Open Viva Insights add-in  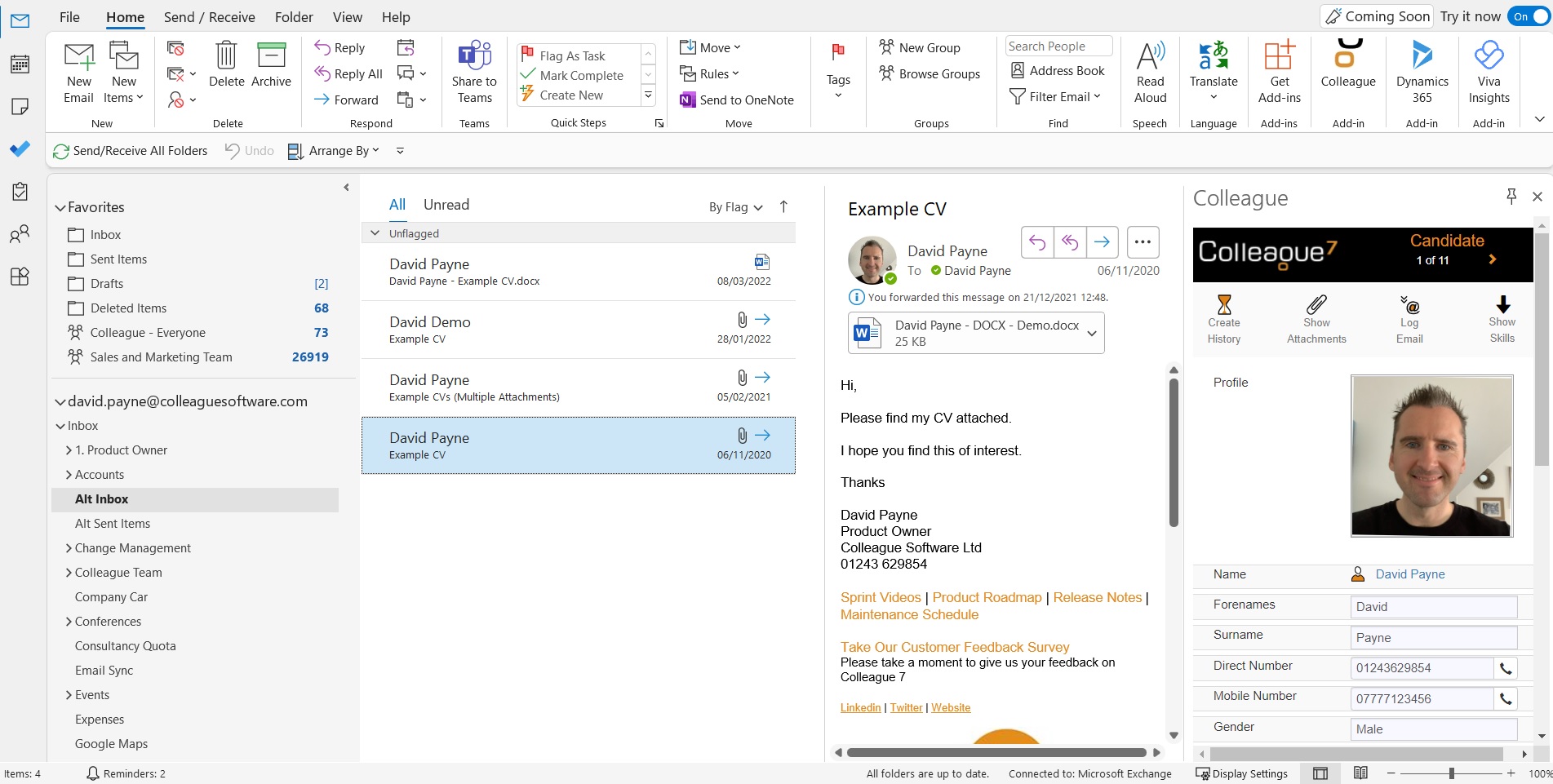[1489, 73]
